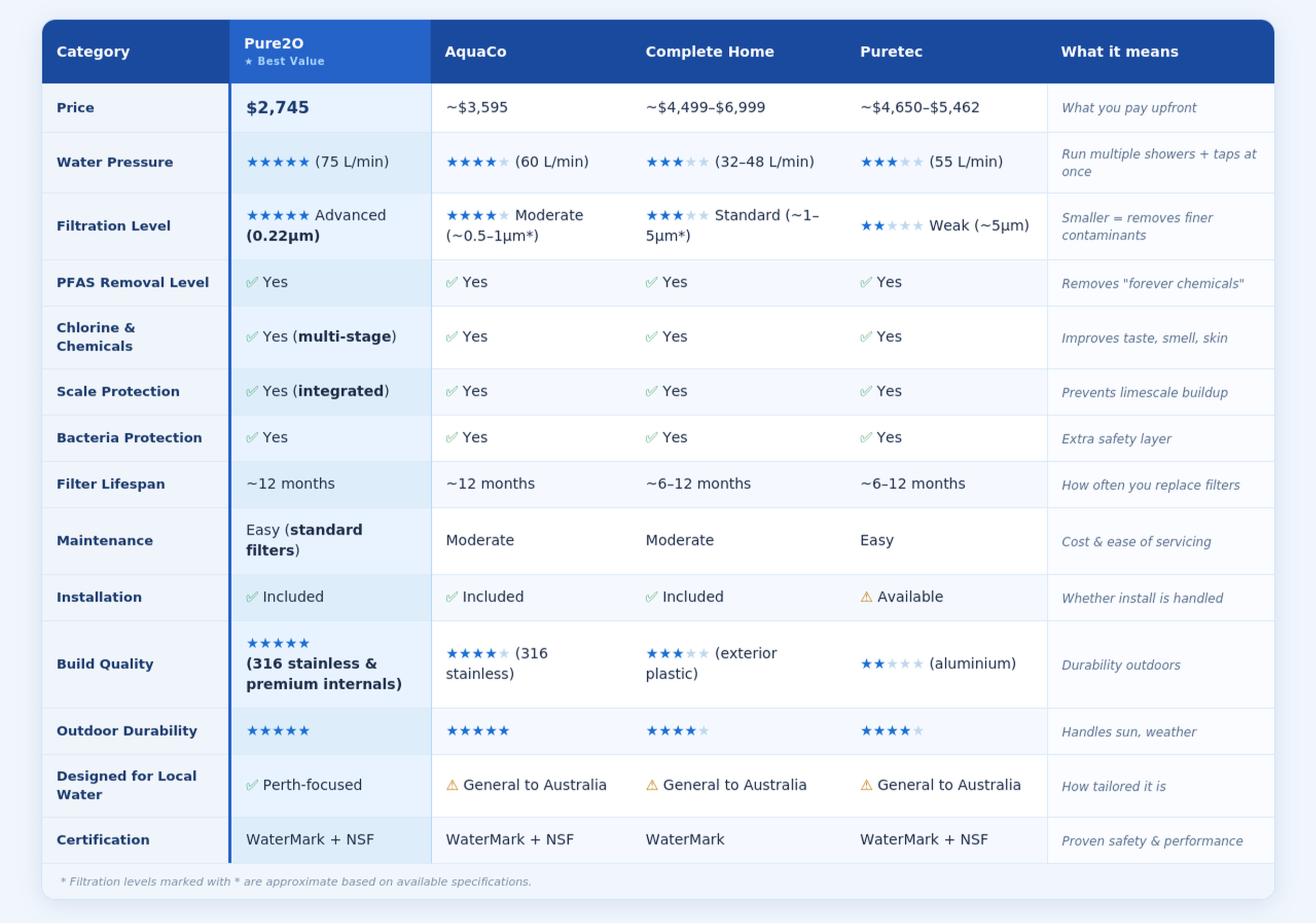Click the Pure2O $2,745 price
The image size is (1316, 923).
tap(278, 108)
